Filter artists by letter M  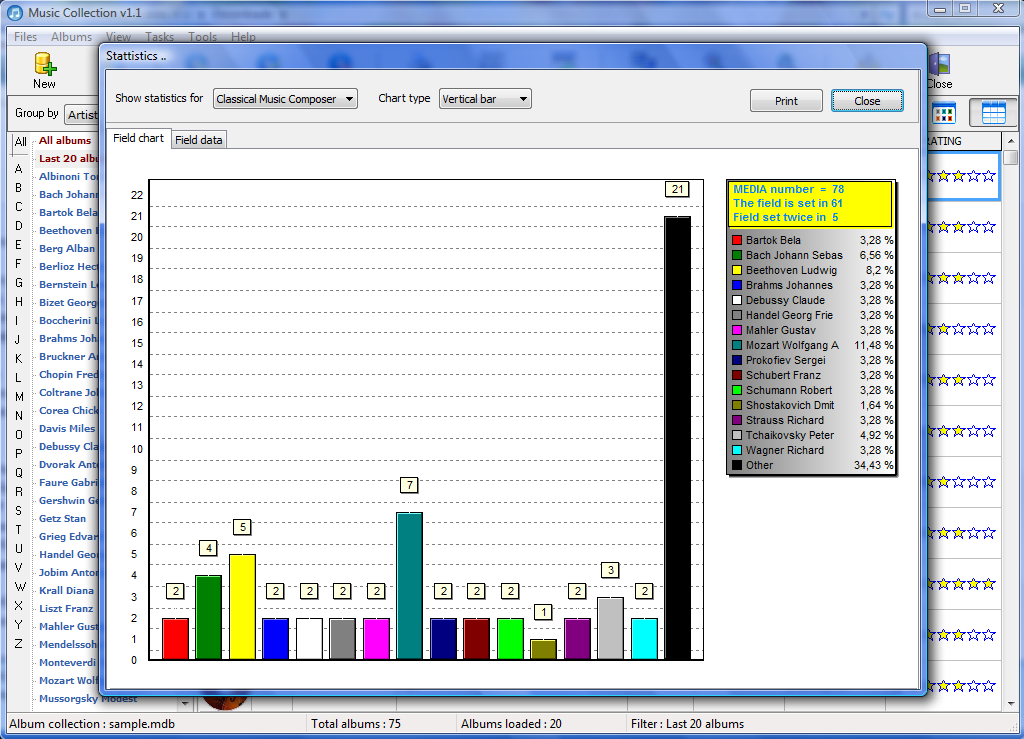[19, 397]
